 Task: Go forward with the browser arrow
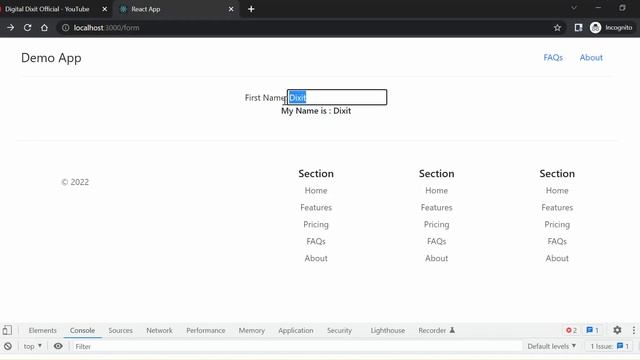pyautogui.click(x=11, y=28)
